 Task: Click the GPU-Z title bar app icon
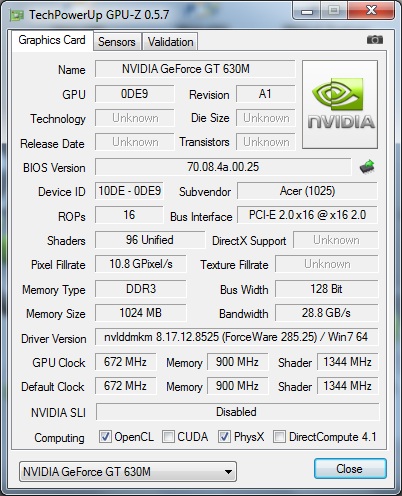pos(17,15)
